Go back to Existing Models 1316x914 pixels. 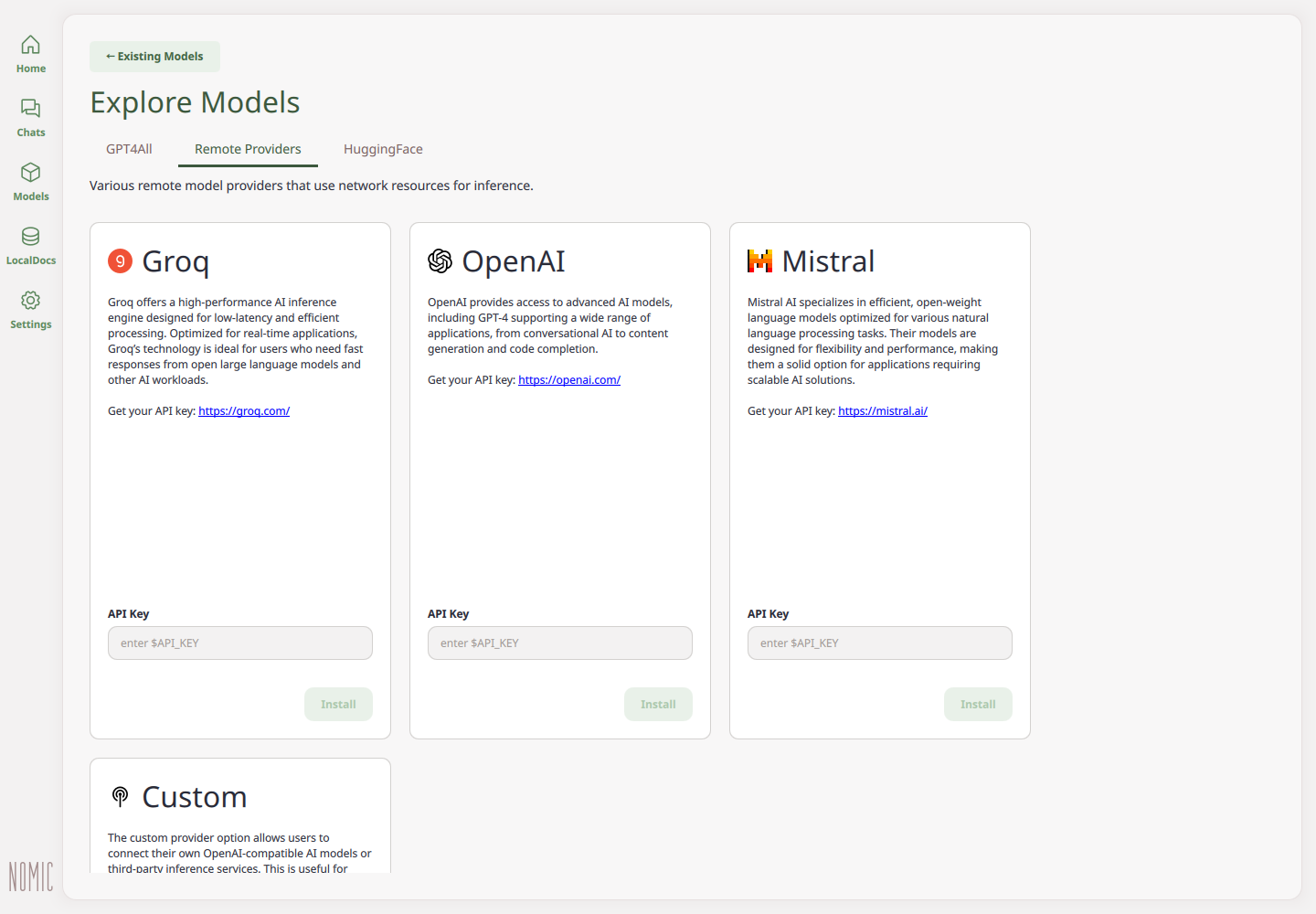[x=154, y=57]
